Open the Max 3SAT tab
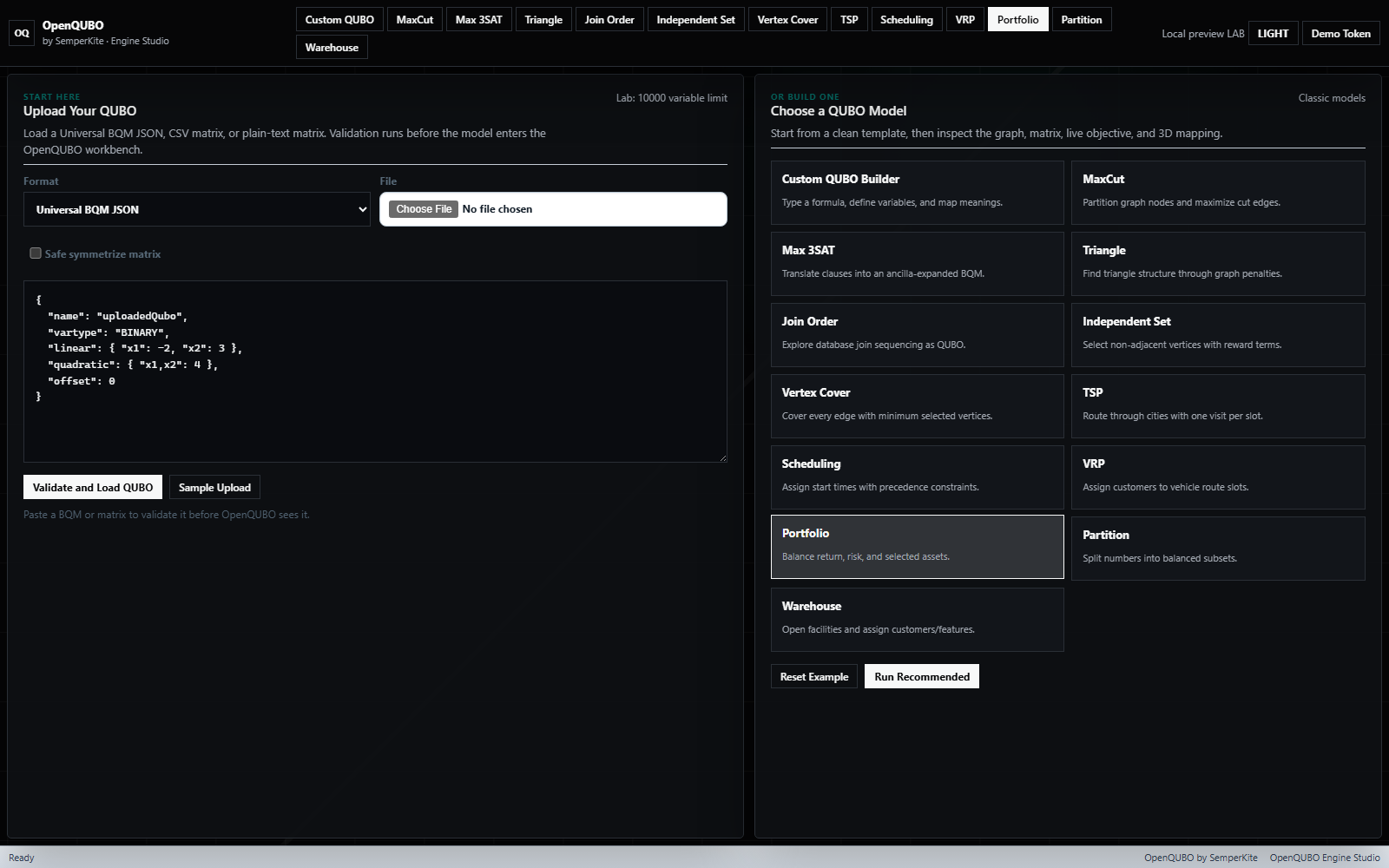Viewport: 1389px width, 868px height. (479, 19)
